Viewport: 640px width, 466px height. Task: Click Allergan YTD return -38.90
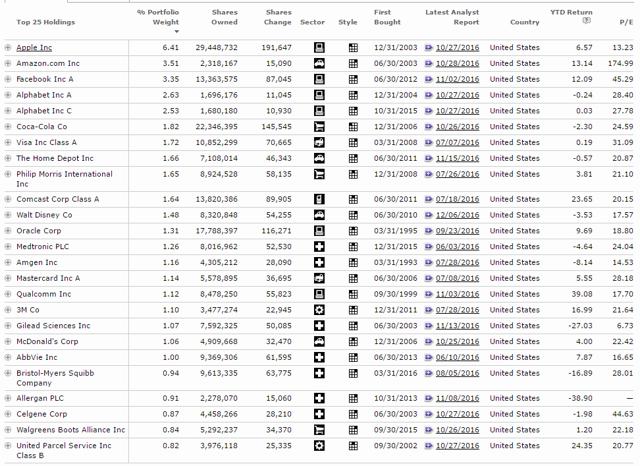coord(580,399)
